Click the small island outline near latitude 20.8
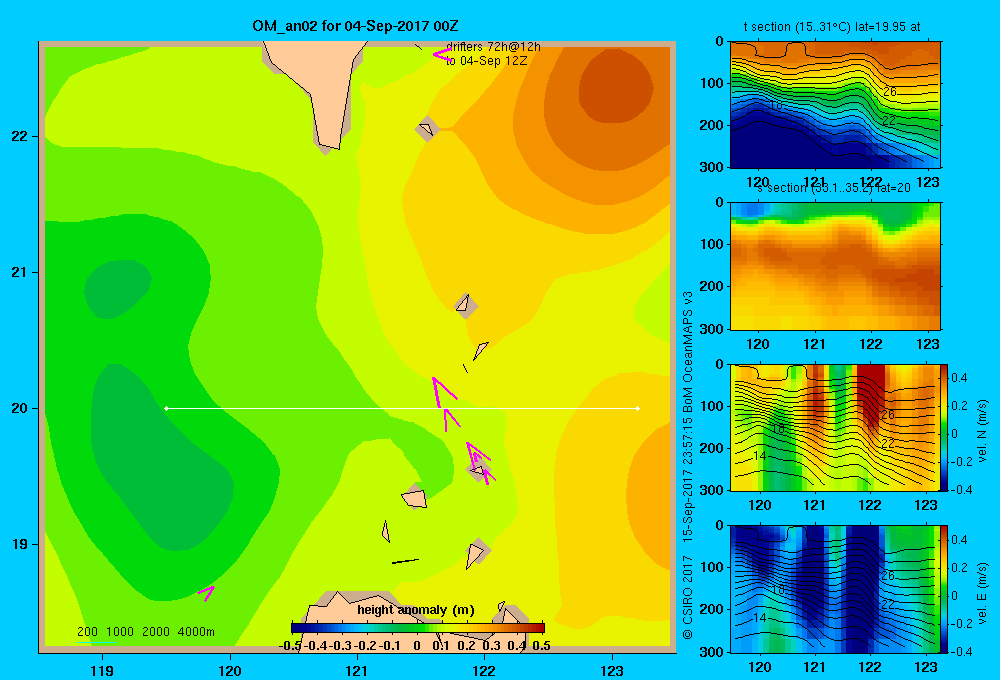The height and width of the screenshot is (680, 1000). tap(464, 304)
